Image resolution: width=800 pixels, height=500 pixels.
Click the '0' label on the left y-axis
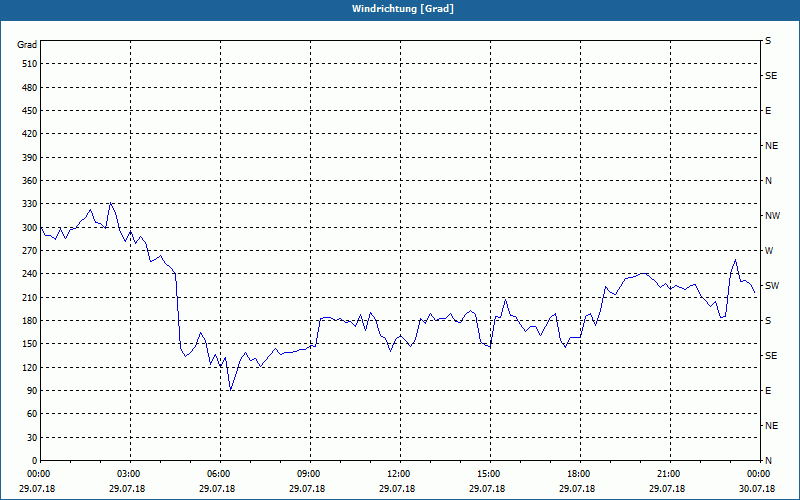pos(34,461)
